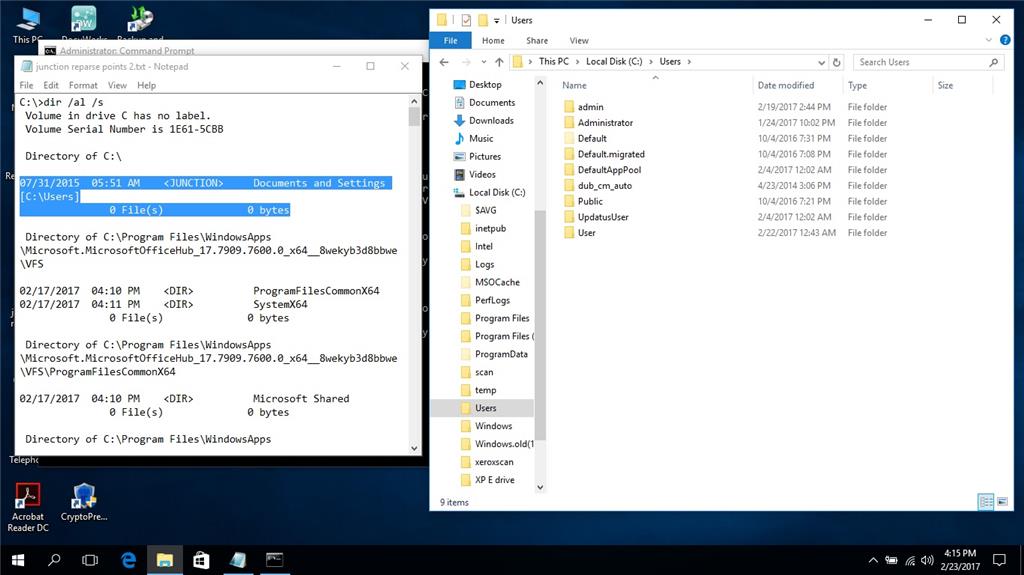The image size is (1024, 575).
Task: Switch to Notepad on the taskbar
Action: 238,560
